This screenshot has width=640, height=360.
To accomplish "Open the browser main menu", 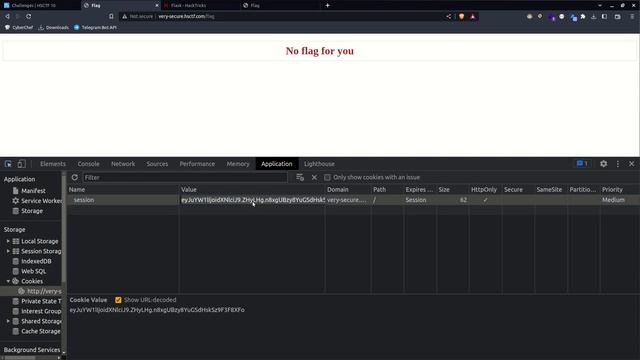I will click(x=632, y=16).
